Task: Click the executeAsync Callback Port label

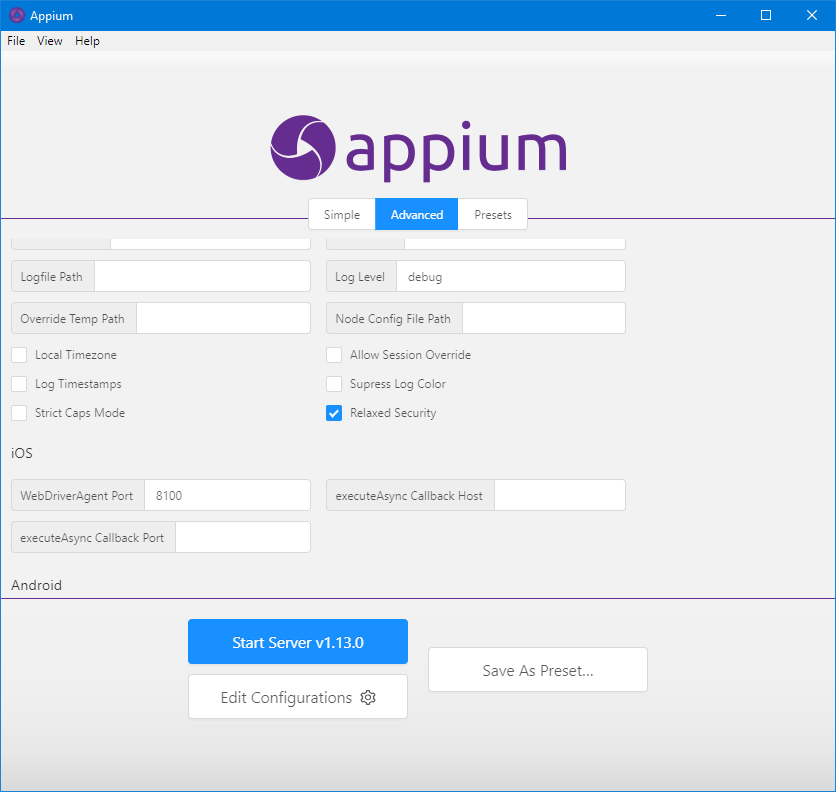Action: click(x=92, y=538)
